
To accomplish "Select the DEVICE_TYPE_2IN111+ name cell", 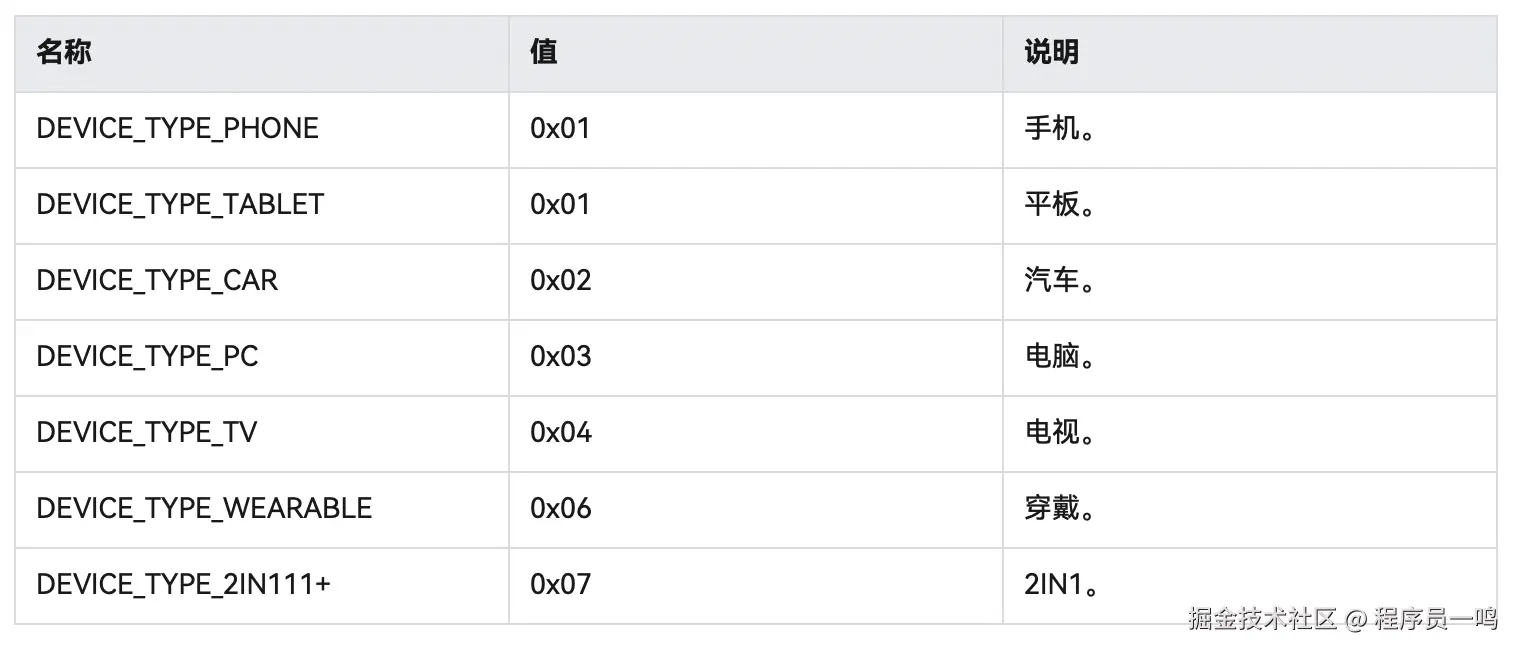I will point(183,585).
